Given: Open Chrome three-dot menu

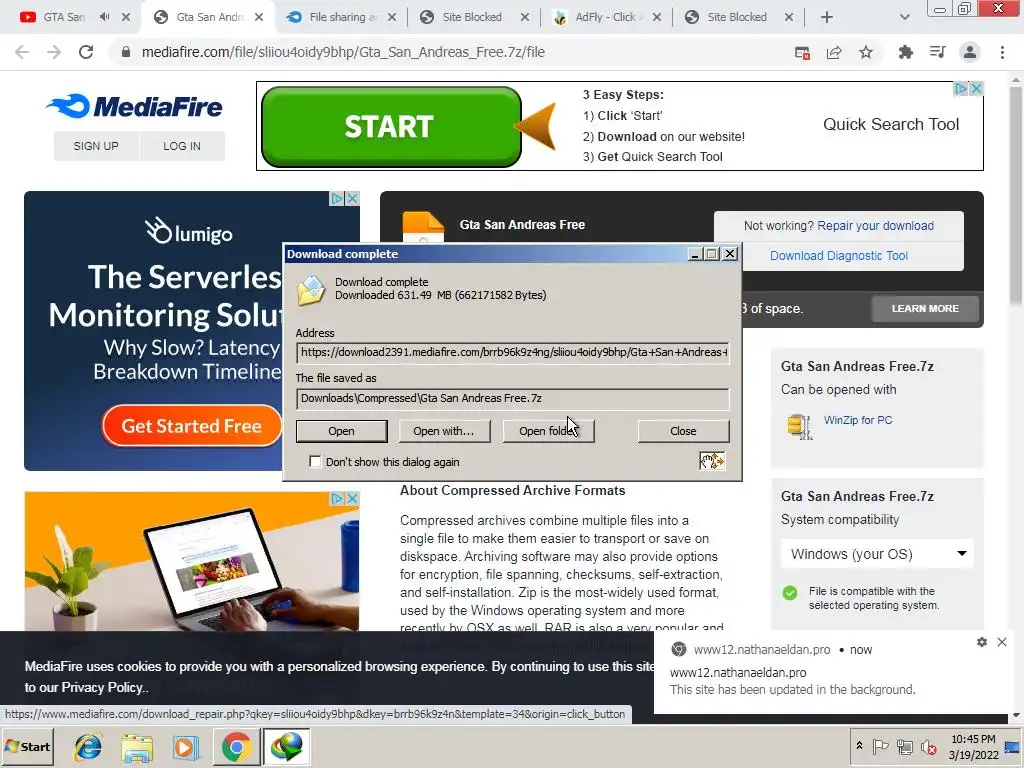Looking at the screenshot, I should pos(1002,52).
